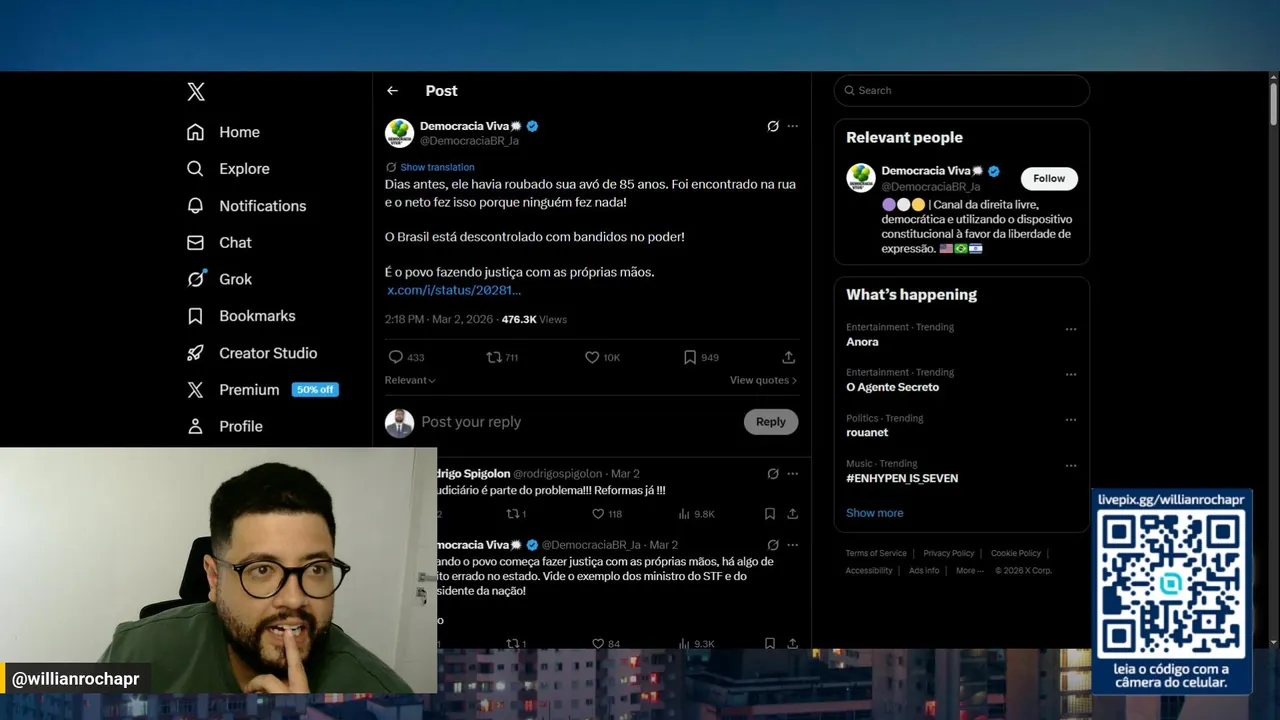Click Grok icon on the main post
The height and width of the screenshot is (720, 1280).
coord(773,126)
